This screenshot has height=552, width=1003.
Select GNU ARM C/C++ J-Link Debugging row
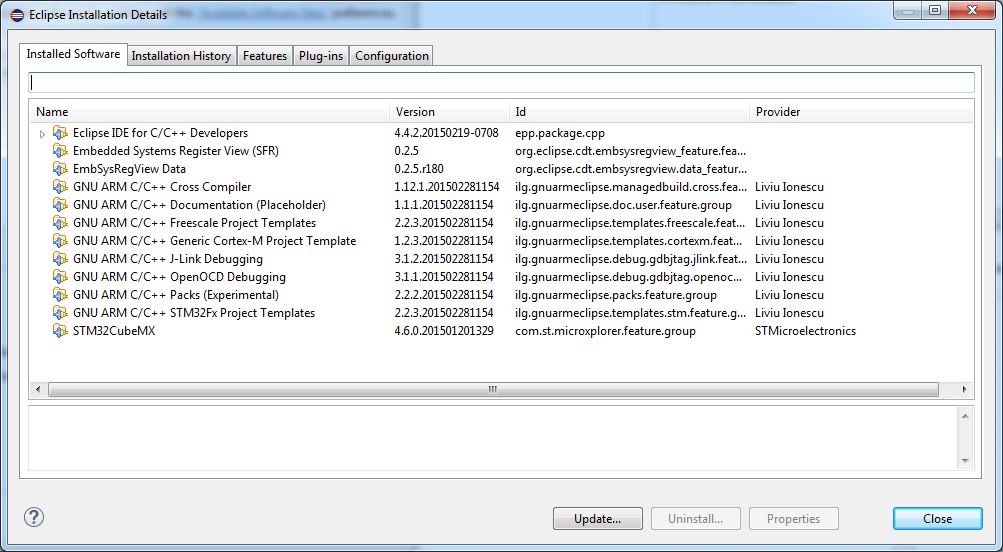click(x=502, y=259)
